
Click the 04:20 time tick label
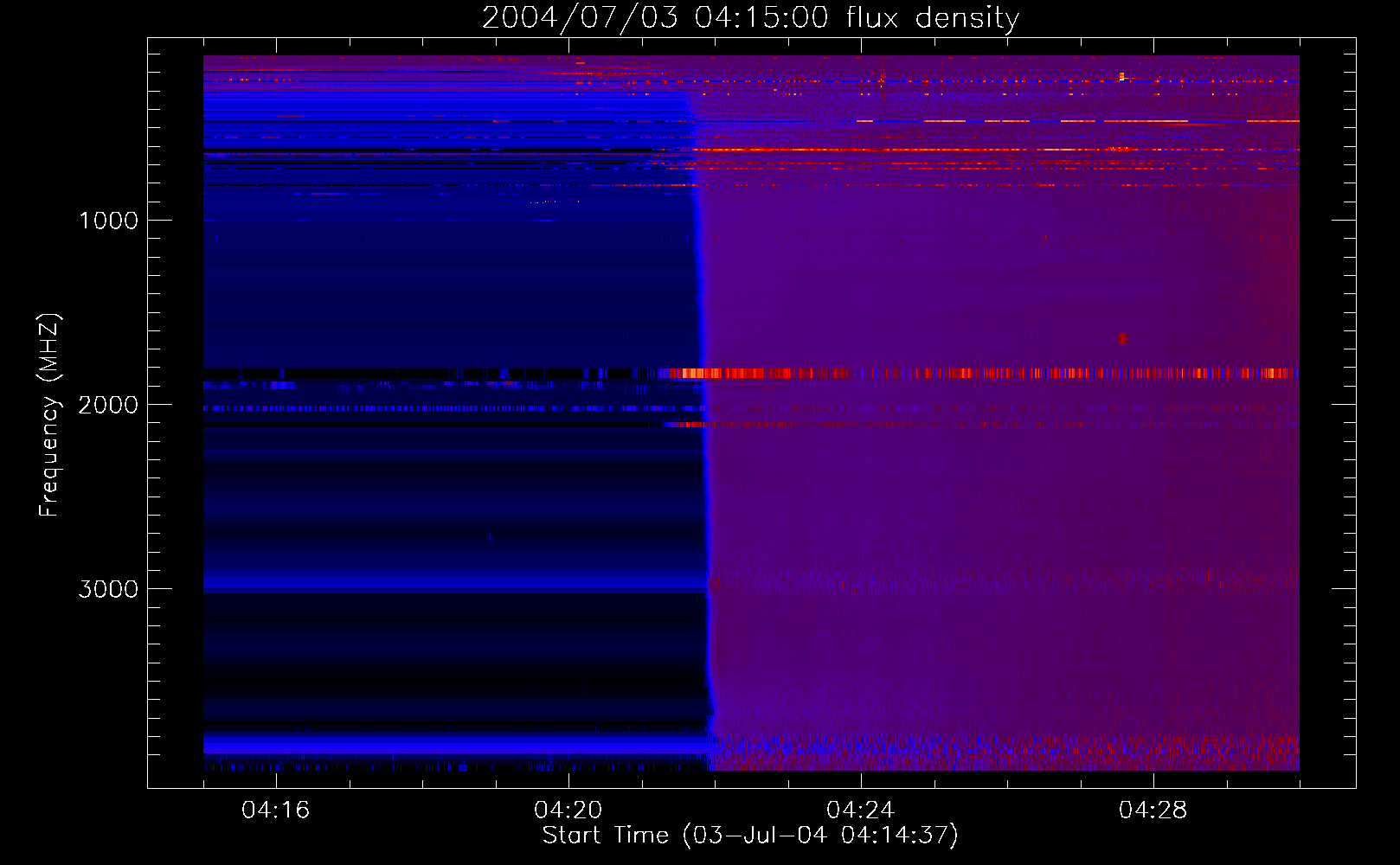click(568, 810)
